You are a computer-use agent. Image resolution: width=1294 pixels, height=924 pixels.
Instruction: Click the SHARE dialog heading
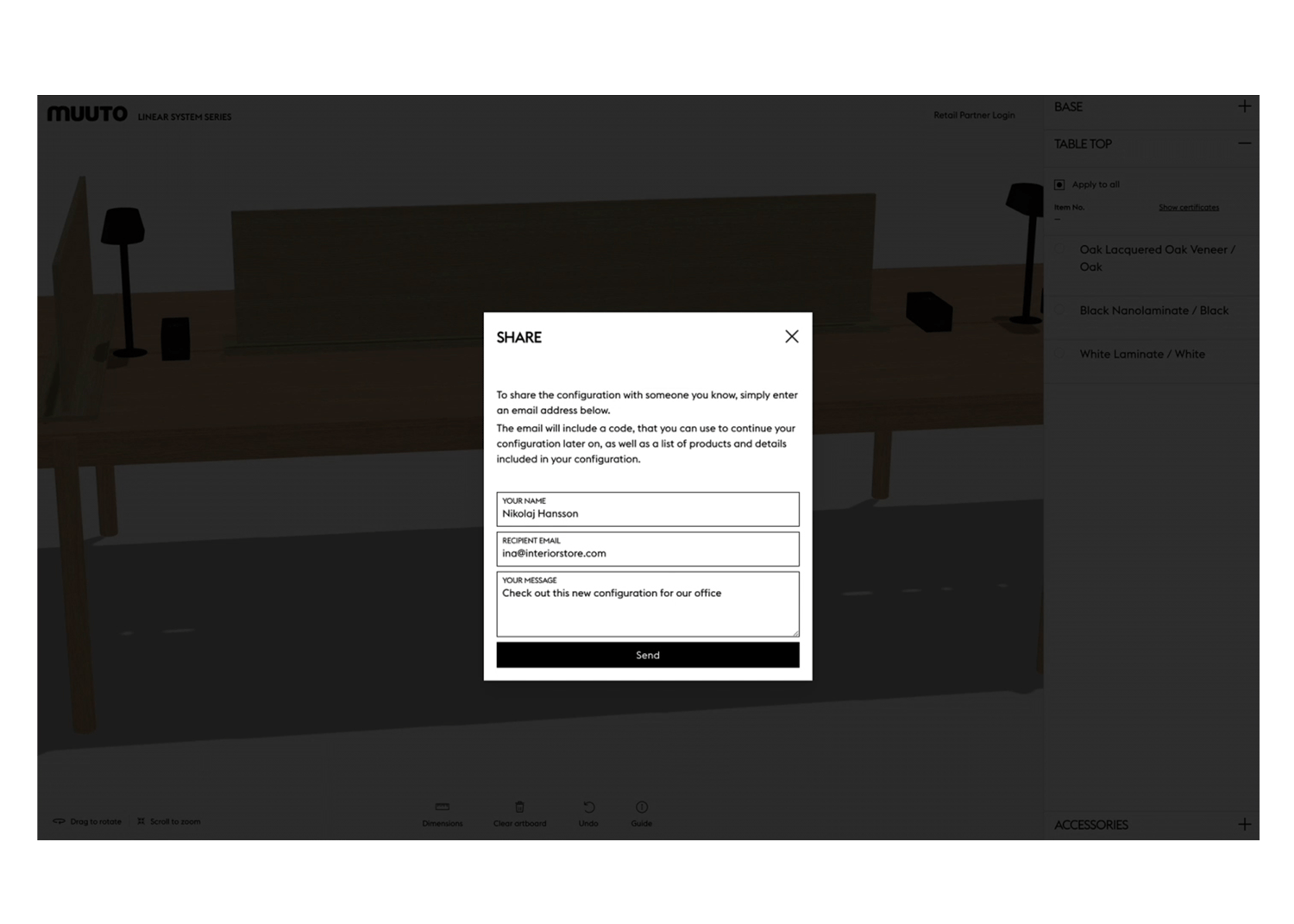(x=519, y=337)
